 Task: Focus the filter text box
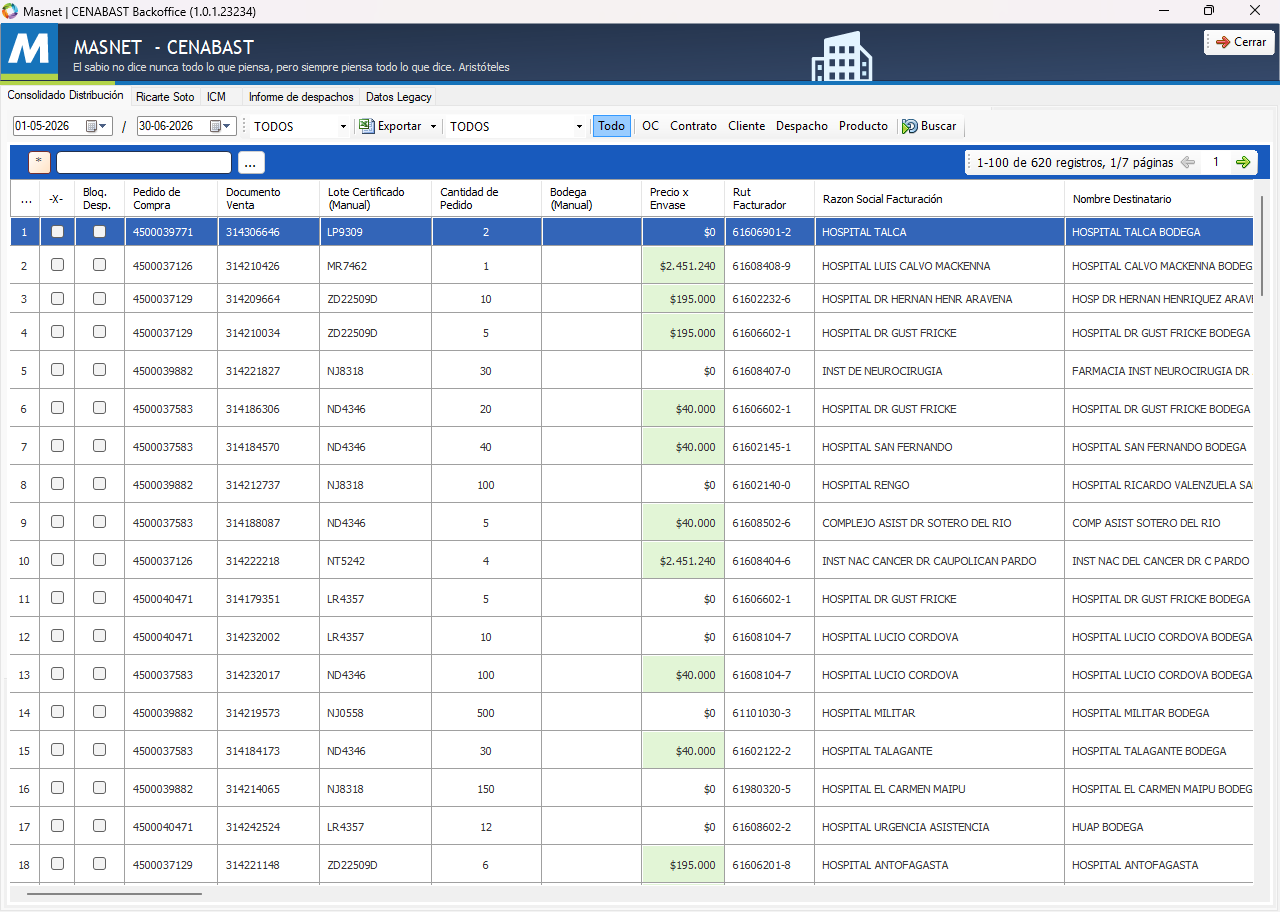click(x=144, y=162)
